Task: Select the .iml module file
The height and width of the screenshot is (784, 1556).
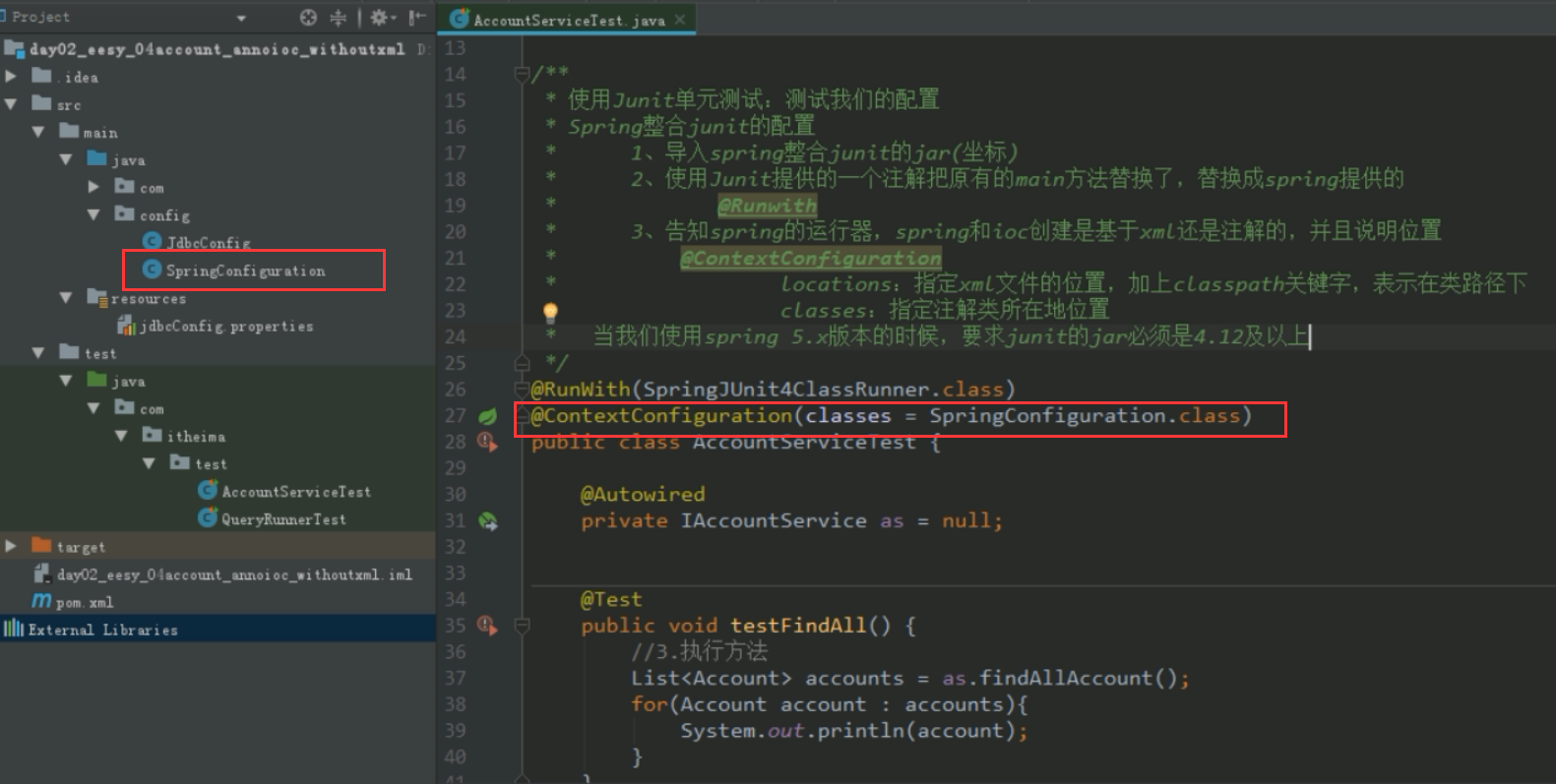Action: click(x=234, y=573)
